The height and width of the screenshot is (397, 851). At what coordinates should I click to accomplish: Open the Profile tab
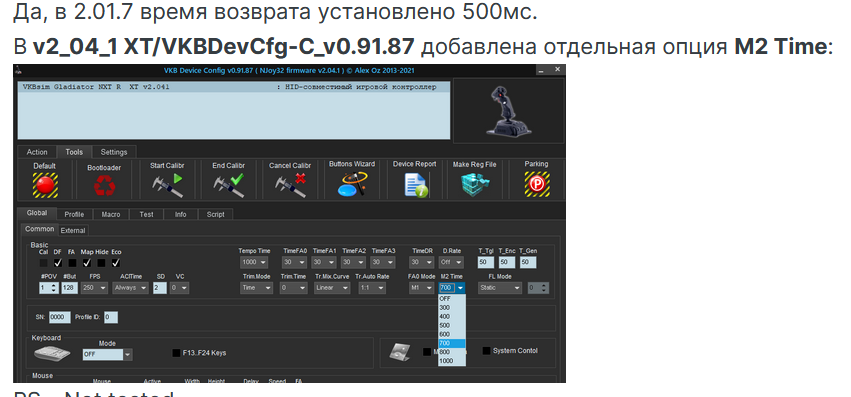point(74,215)
